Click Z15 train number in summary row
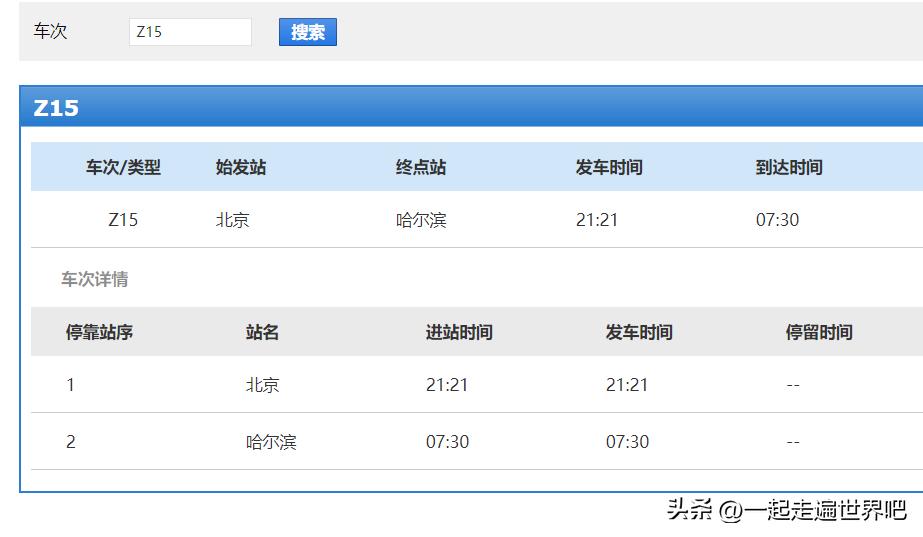The width and height of the screenshot is (923, 537). coord(123,220)
